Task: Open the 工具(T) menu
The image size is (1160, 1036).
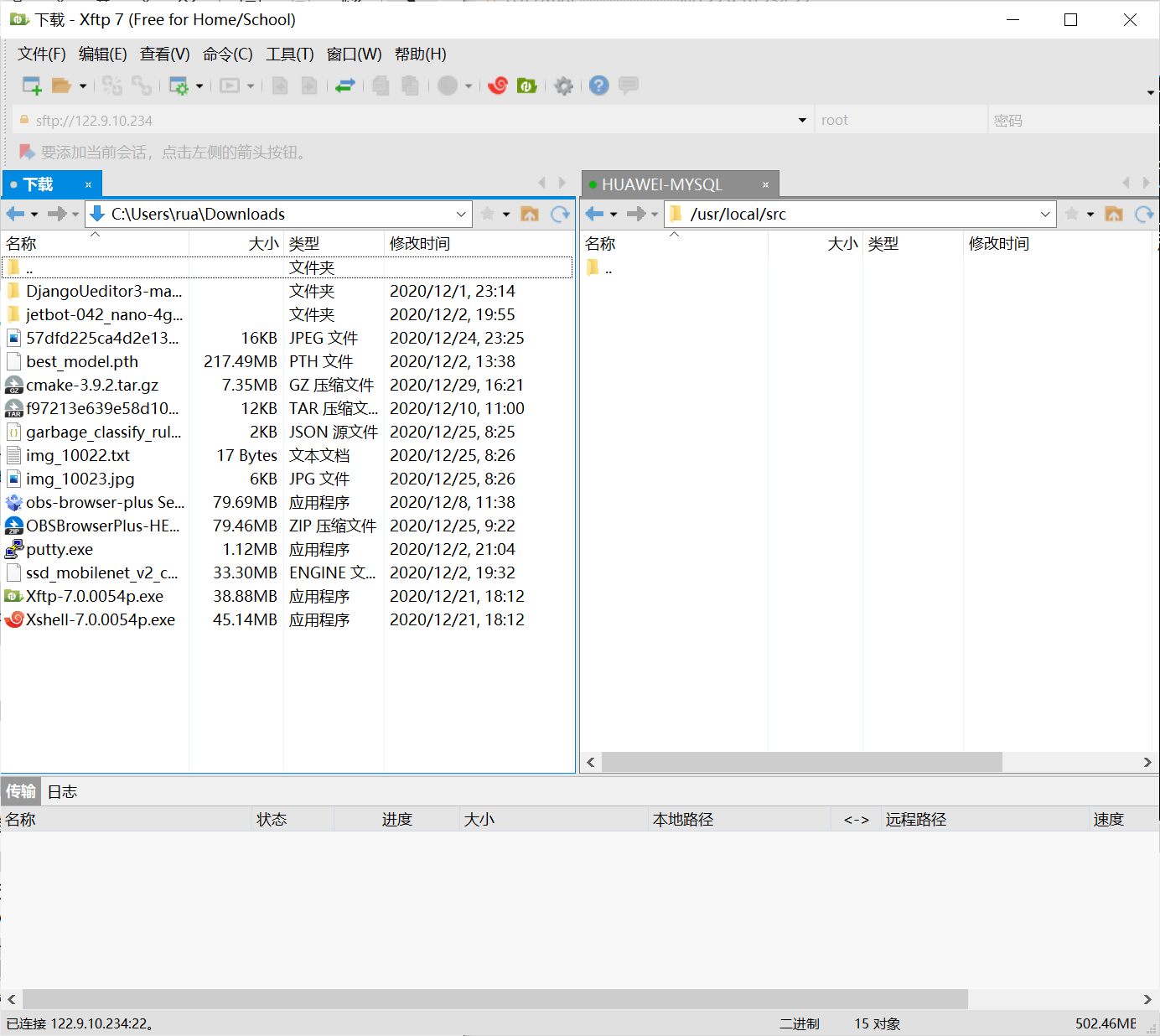Action: point(290,54)
